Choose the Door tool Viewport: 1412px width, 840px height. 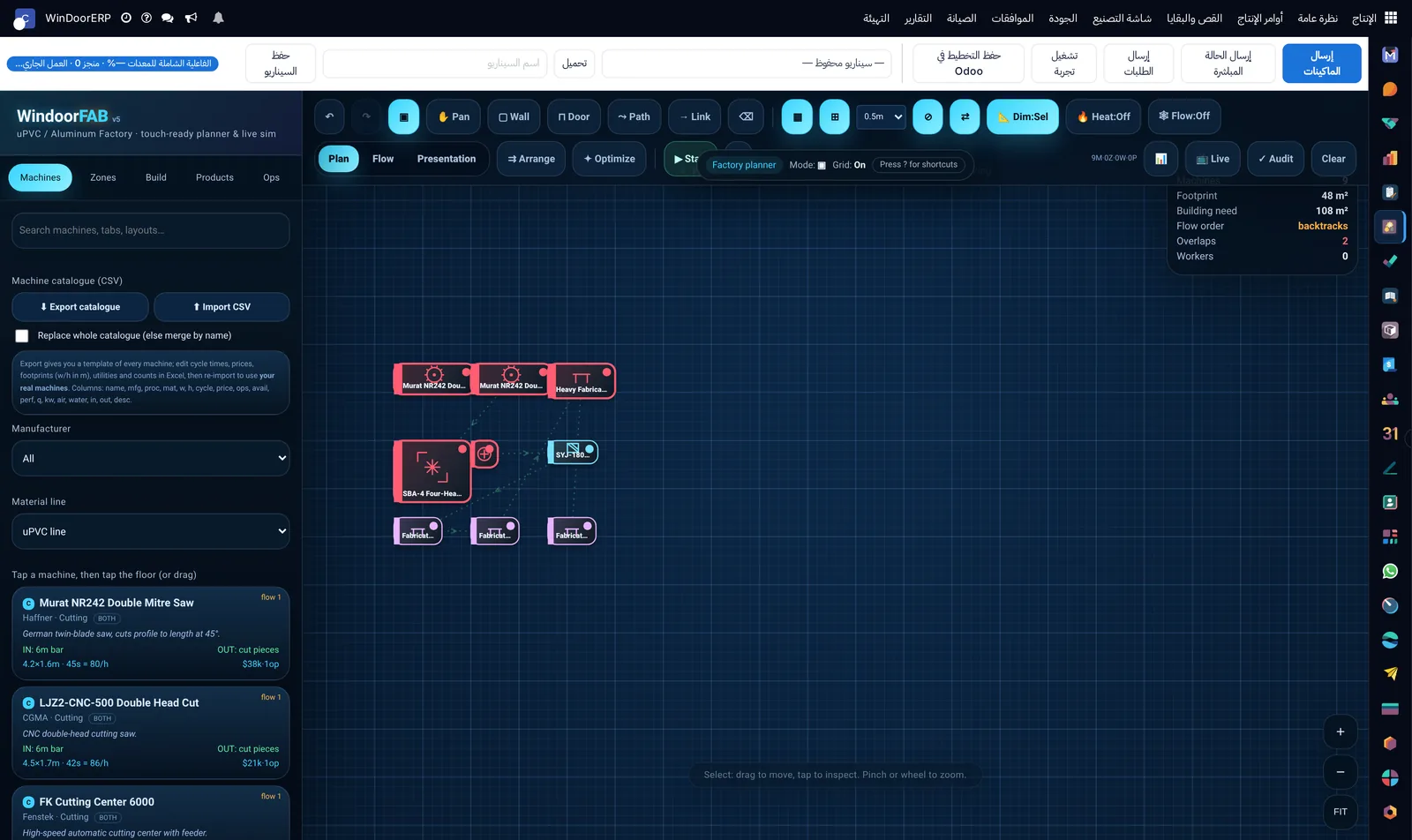tap(574, 116)
